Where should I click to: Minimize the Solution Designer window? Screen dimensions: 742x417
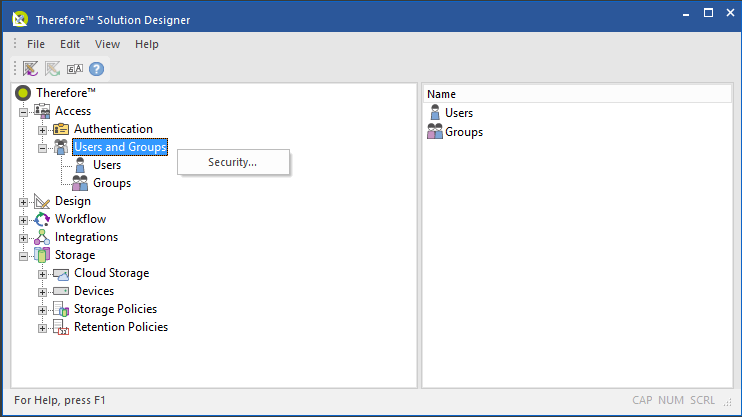pyautogui.click(x=686, y=14)
